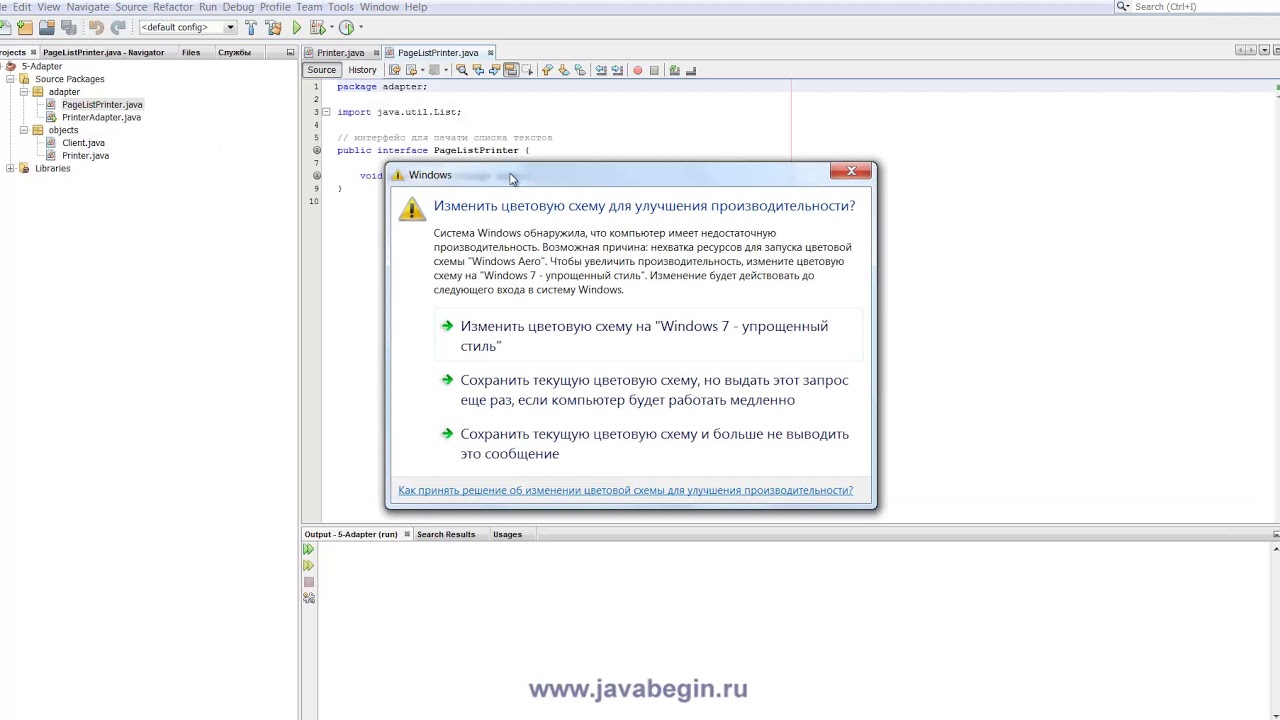Open the View menu
The height and width of the screenshot is (720, 1280).
(x=49, y=7)
